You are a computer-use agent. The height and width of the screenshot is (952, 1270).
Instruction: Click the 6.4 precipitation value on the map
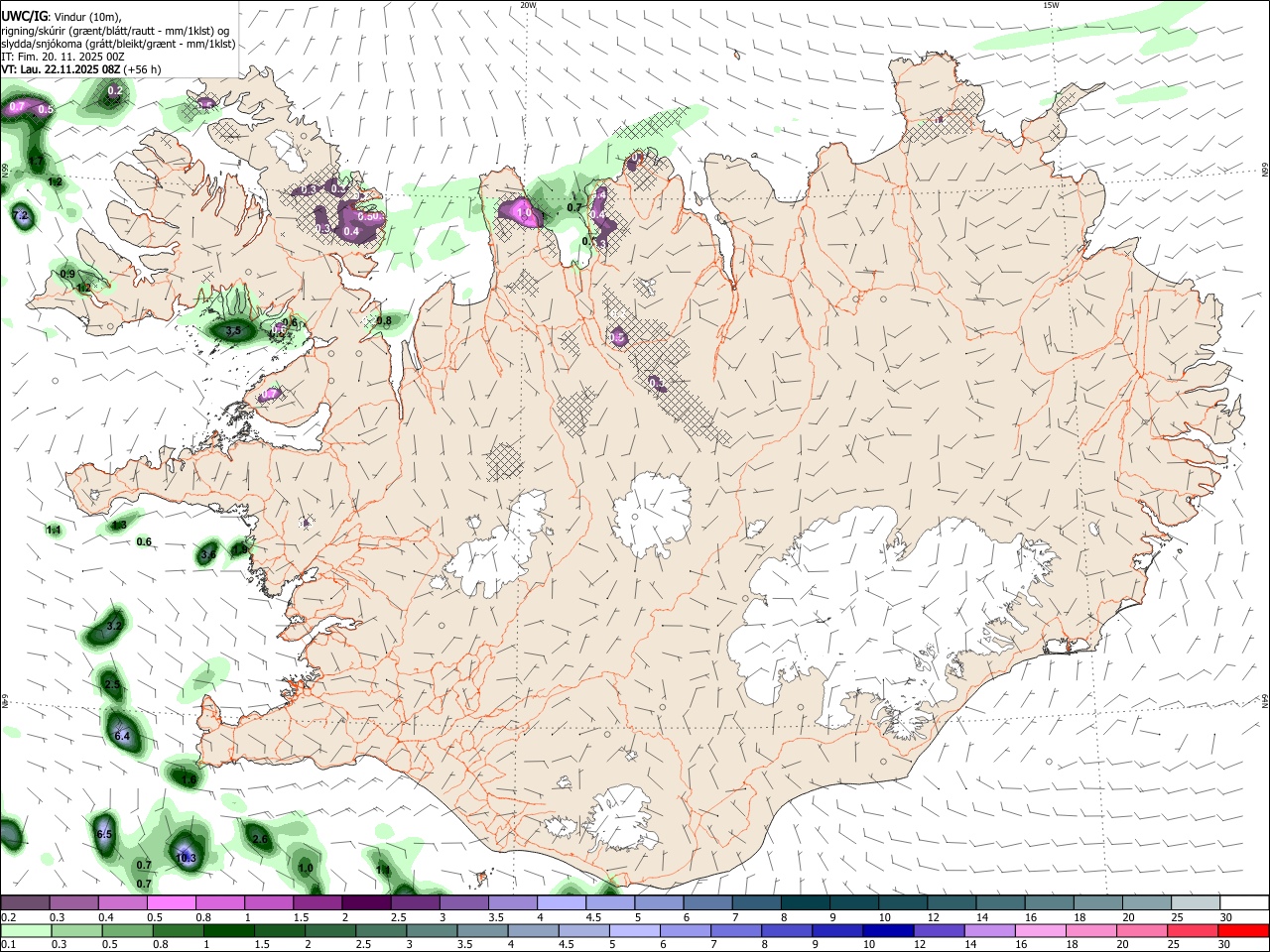[x=122, y=736]
